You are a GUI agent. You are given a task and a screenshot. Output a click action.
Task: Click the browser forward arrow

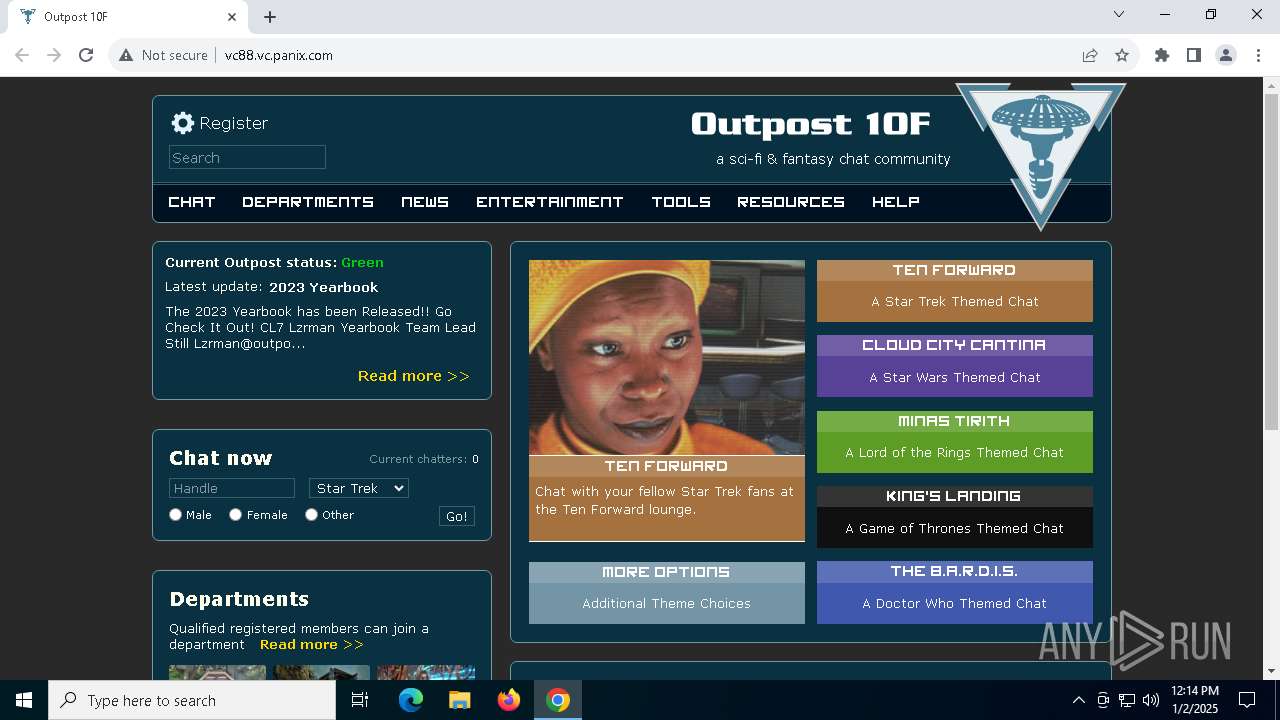(x=54, y=55)
